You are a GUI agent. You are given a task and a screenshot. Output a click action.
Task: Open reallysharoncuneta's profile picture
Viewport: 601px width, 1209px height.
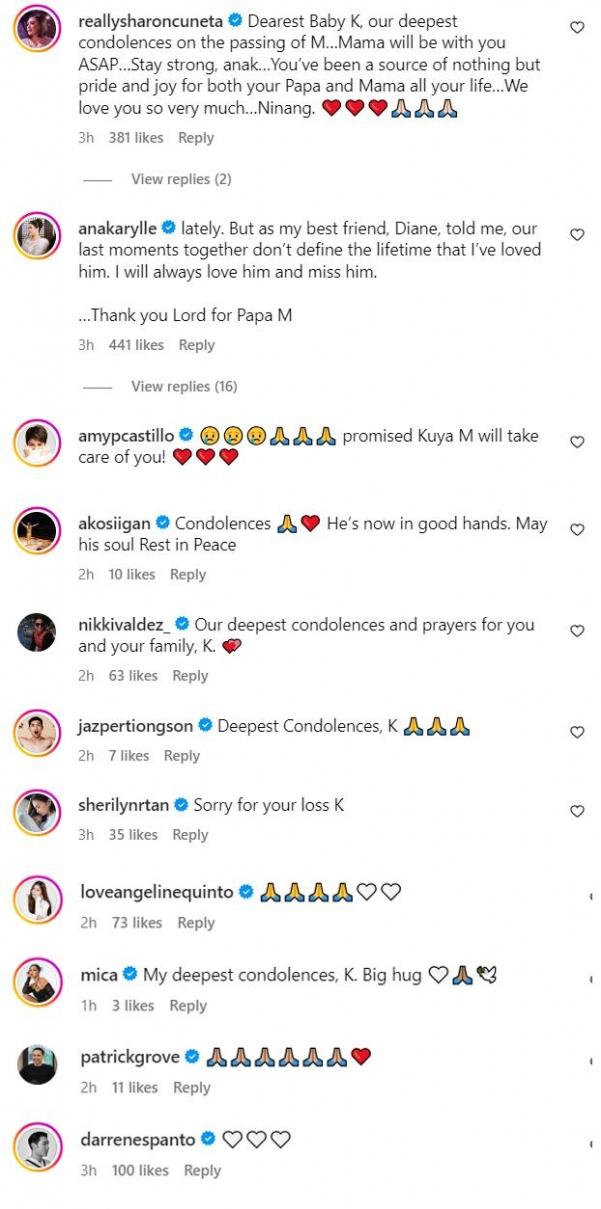39,30
